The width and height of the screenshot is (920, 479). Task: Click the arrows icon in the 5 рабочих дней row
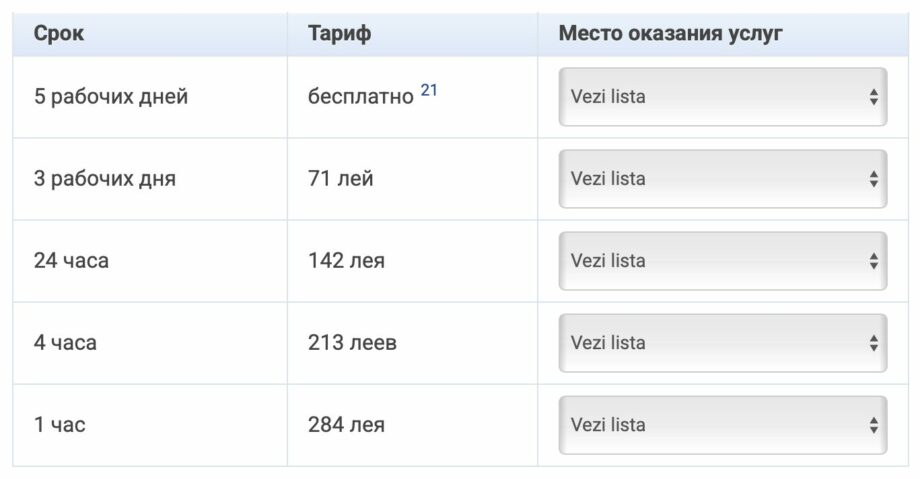[x=873, y=97]
